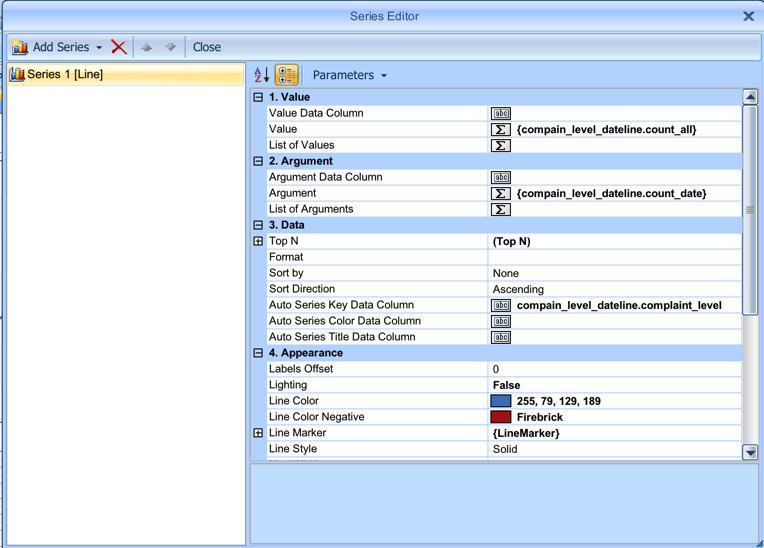Screen dimensions: 764x548
Task: Collapse the 3. Data section
Action: [x=258, y=225]
